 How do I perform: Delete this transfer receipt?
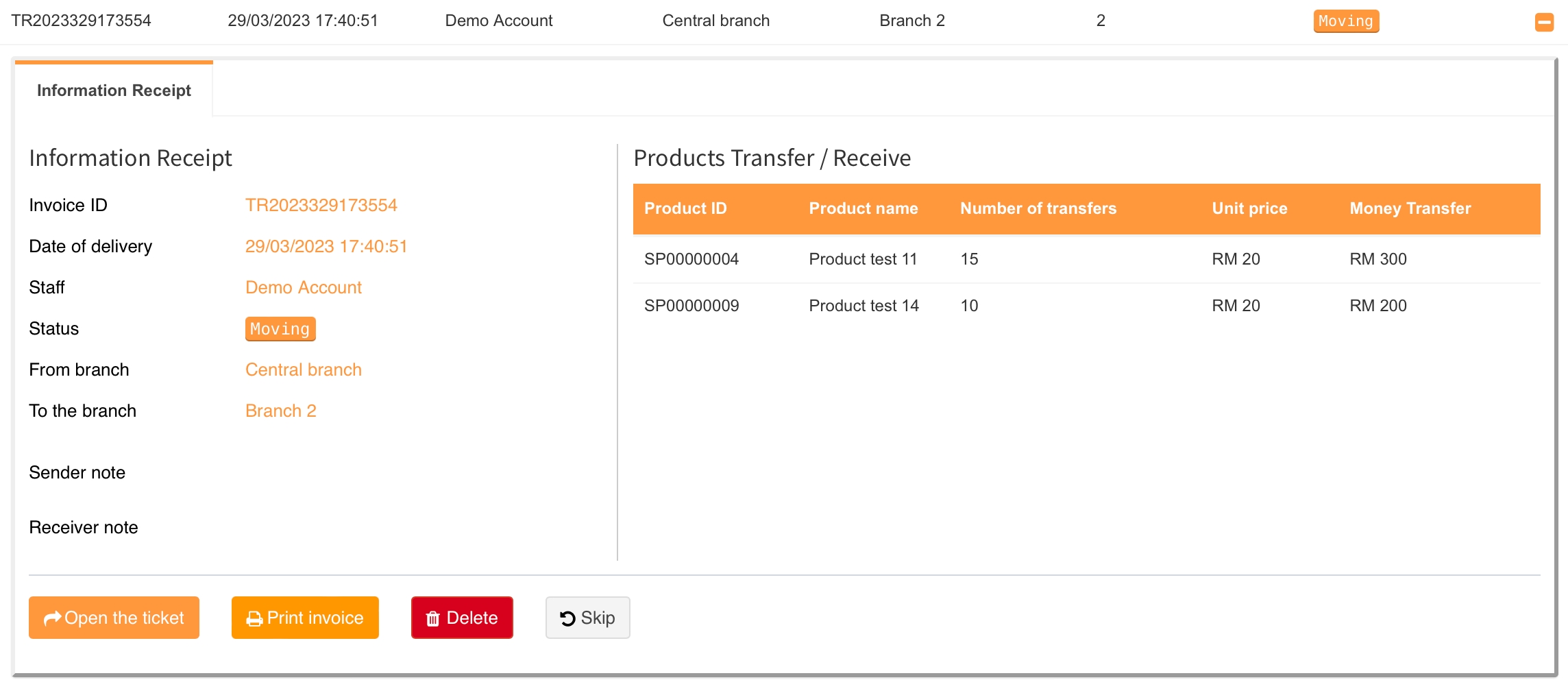click(462, 618)
